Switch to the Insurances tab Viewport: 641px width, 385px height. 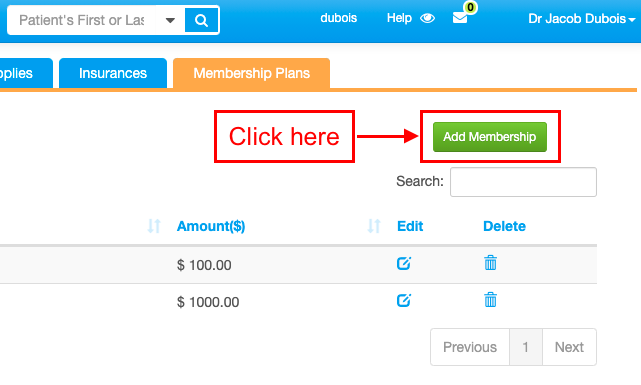(x=113, y=73)
